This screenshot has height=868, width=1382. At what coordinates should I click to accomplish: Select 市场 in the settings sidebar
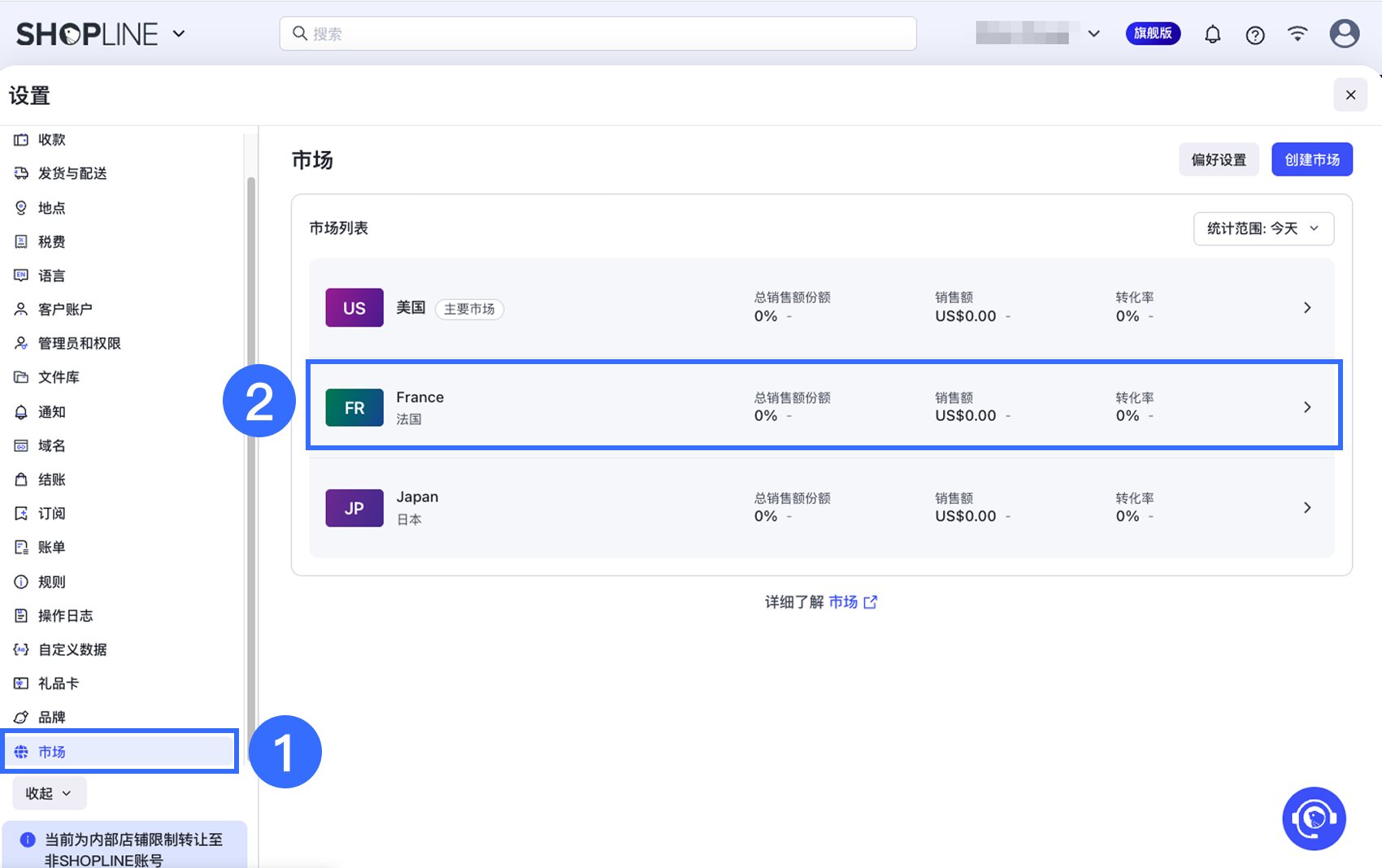tap(52, 752)
